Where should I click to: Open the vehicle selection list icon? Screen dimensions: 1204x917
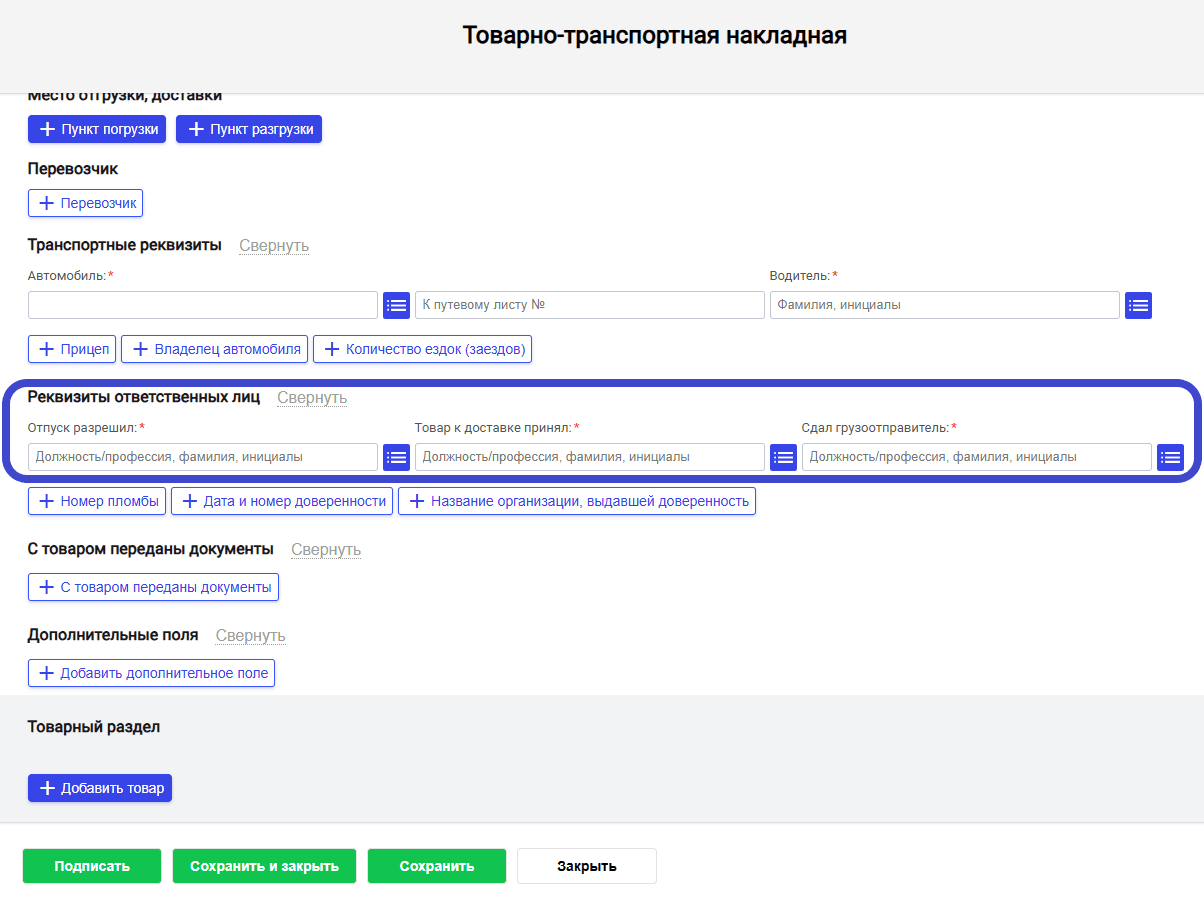pyautogui.click(x=396, y=305)
